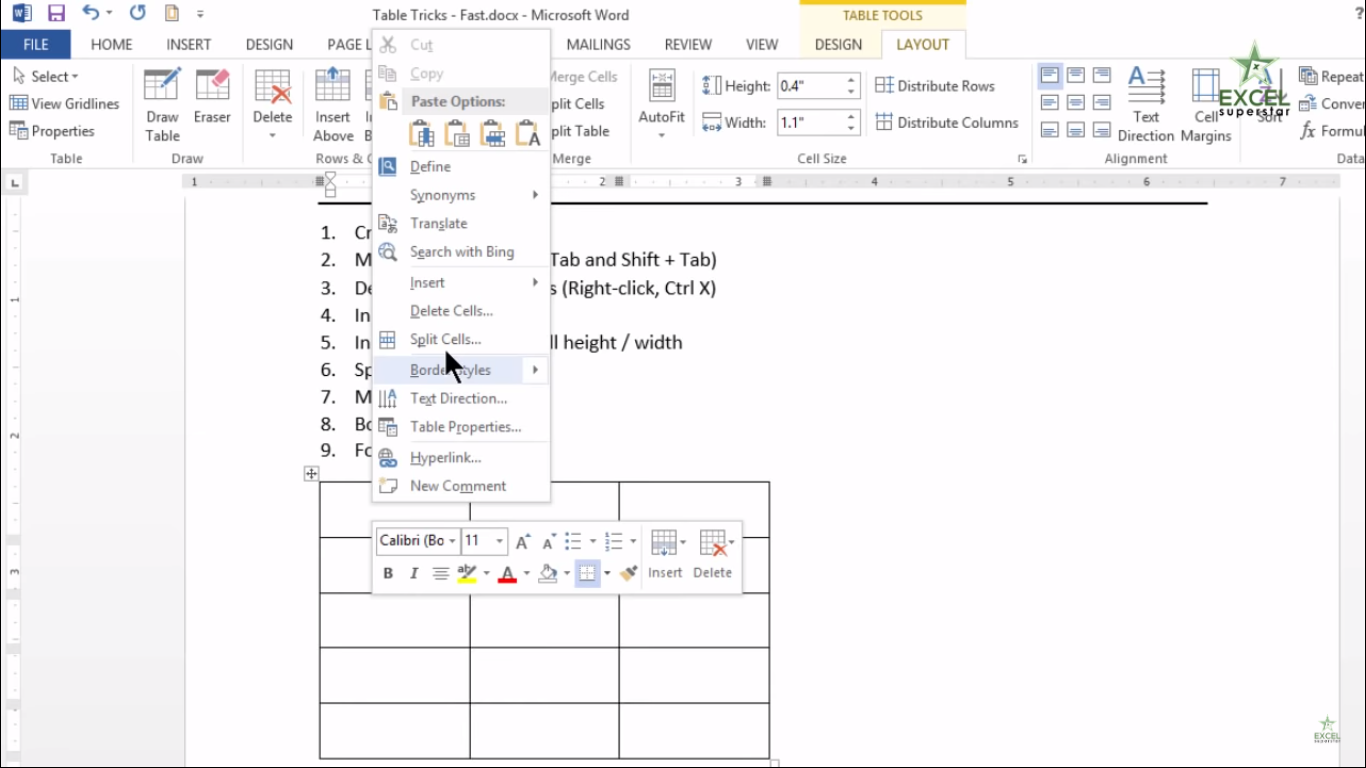Screen dimensions: 1366x768
Task: Open the Table Tools DESIGN tab
Action: [x=838, y=44]
